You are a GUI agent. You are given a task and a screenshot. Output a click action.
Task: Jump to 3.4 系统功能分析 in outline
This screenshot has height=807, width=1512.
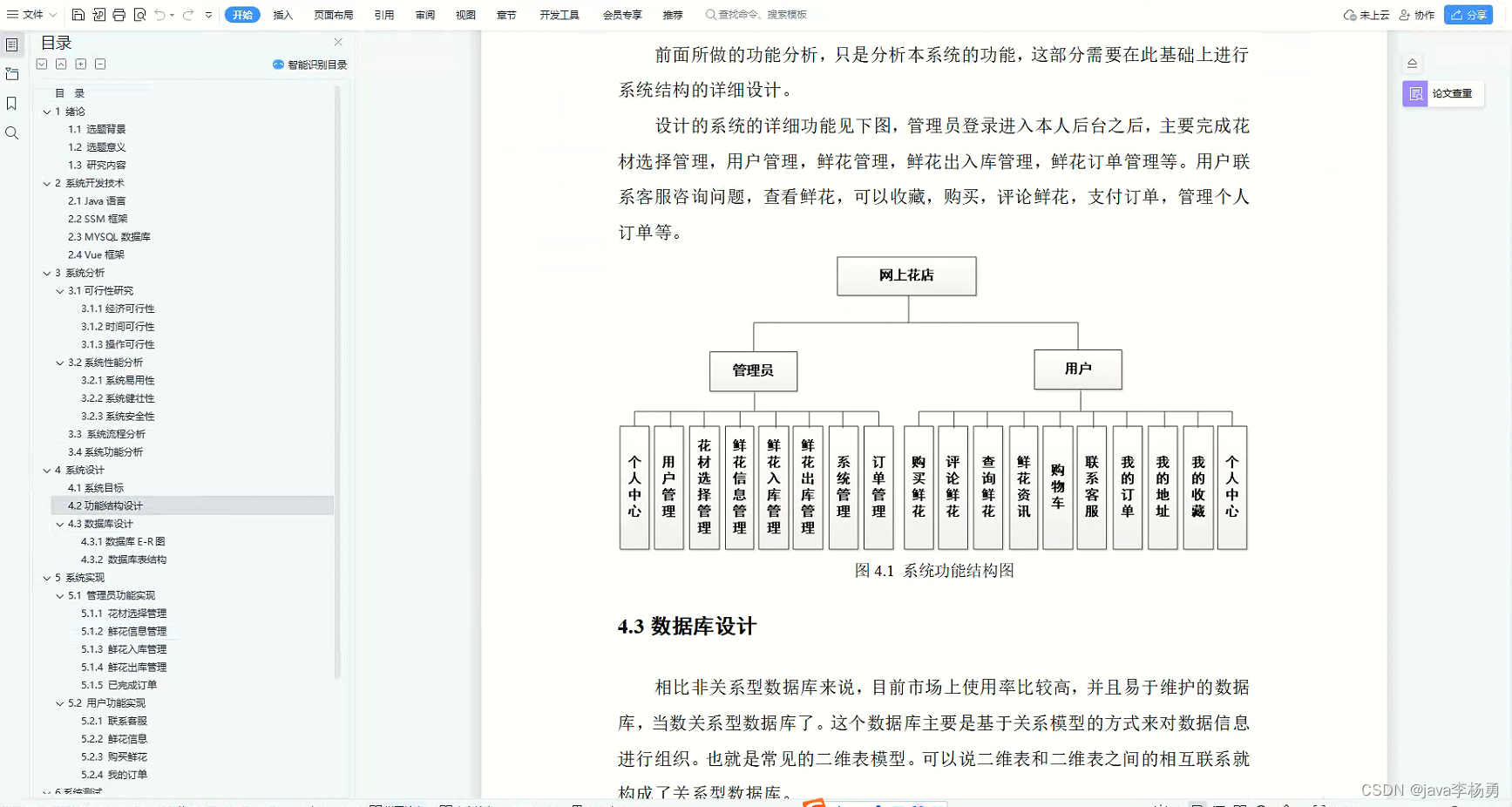pos(105,452)
